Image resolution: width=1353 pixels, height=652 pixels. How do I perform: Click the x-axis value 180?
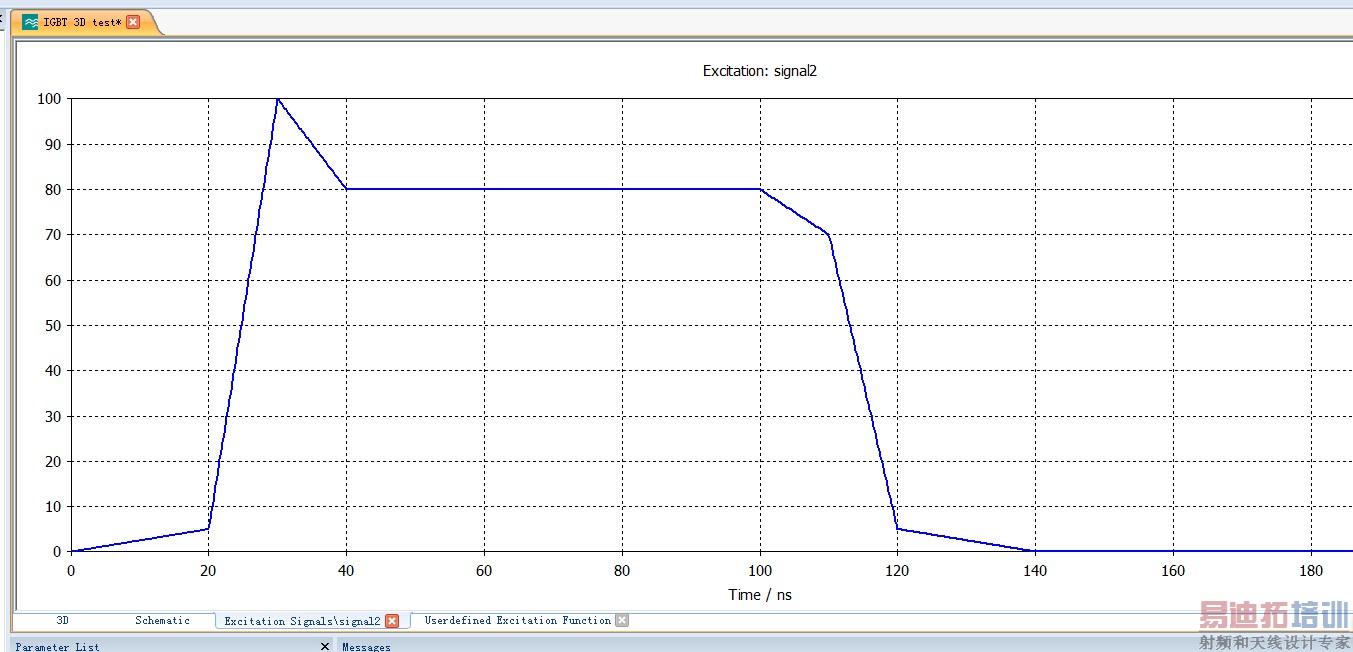pos(1311,571)
